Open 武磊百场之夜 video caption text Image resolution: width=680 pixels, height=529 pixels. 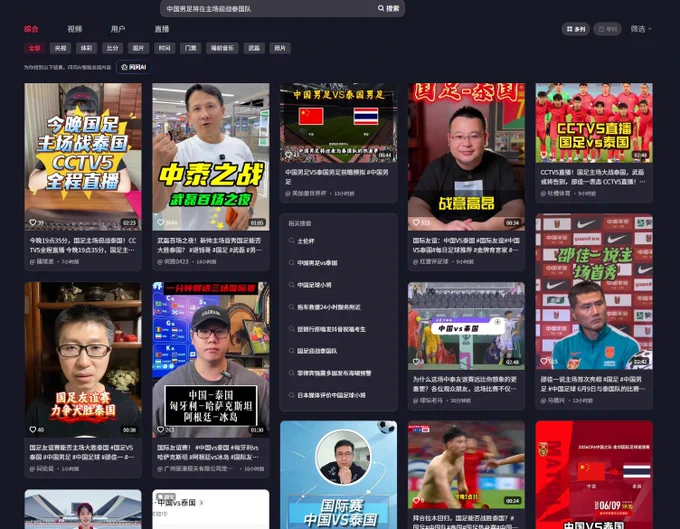point(210,245)
